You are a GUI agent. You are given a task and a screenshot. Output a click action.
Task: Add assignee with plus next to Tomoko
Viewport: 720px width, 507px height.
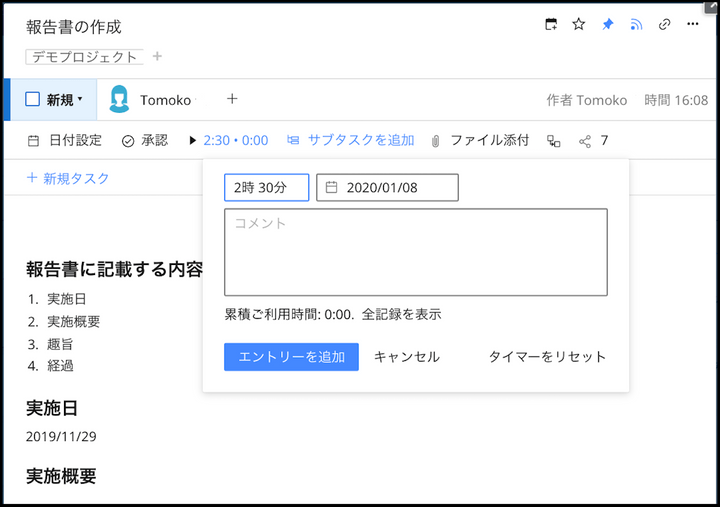point(232,99)
